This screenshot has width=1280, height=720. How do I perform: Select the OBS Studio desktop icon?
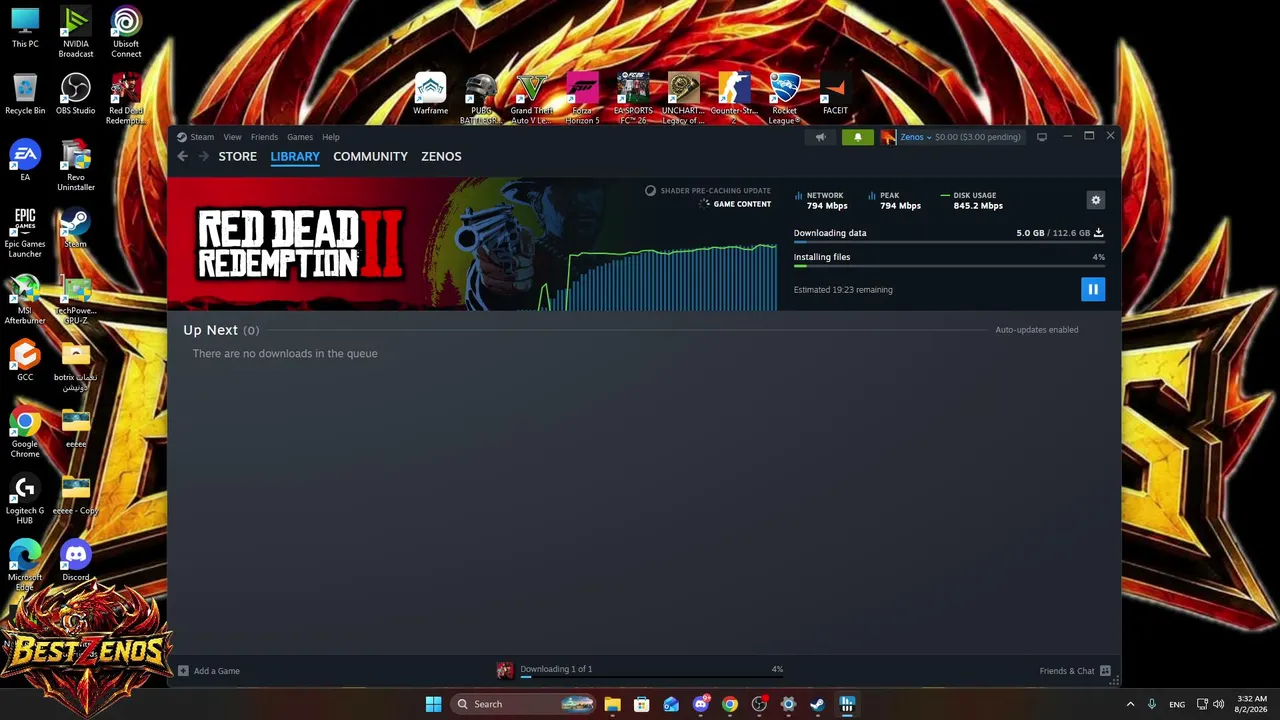click(x=75, y=95)
